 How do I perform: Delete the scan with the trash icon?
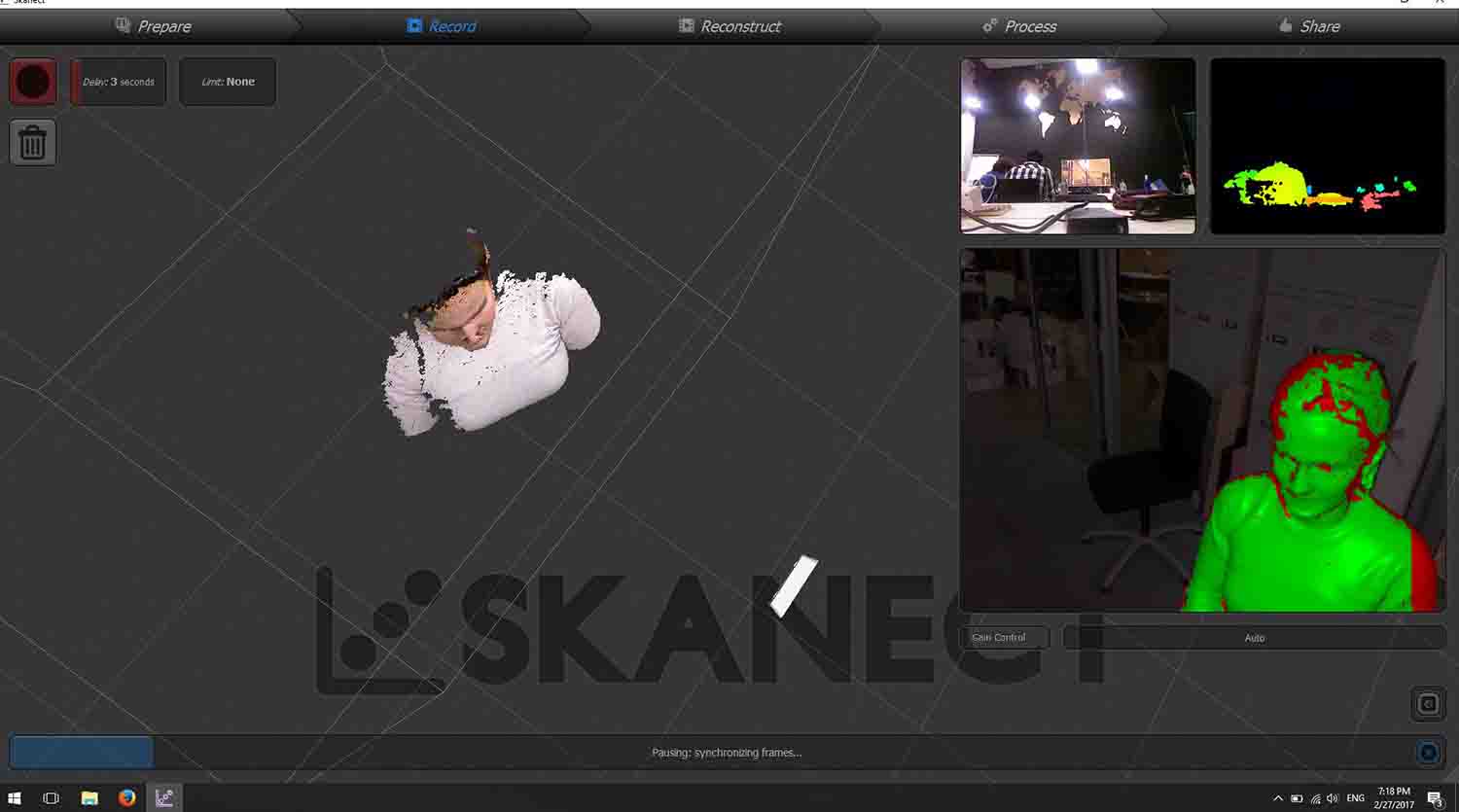[x=33, y=142]
